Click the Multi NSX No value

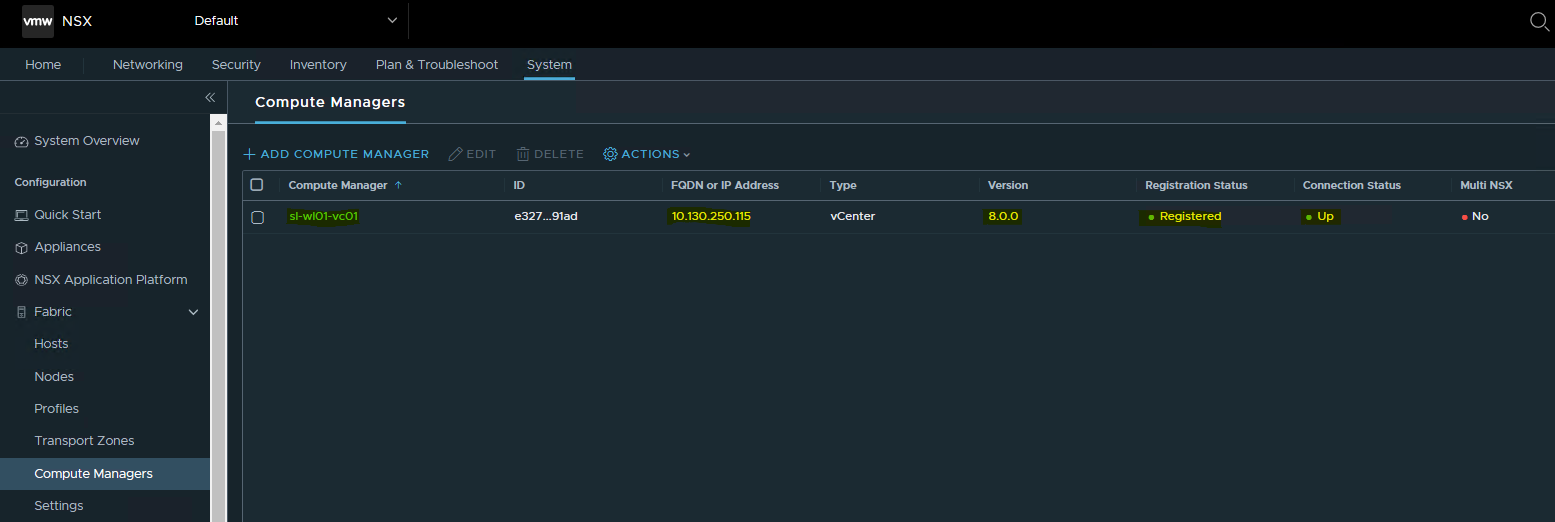click(x=1475, y=216)
